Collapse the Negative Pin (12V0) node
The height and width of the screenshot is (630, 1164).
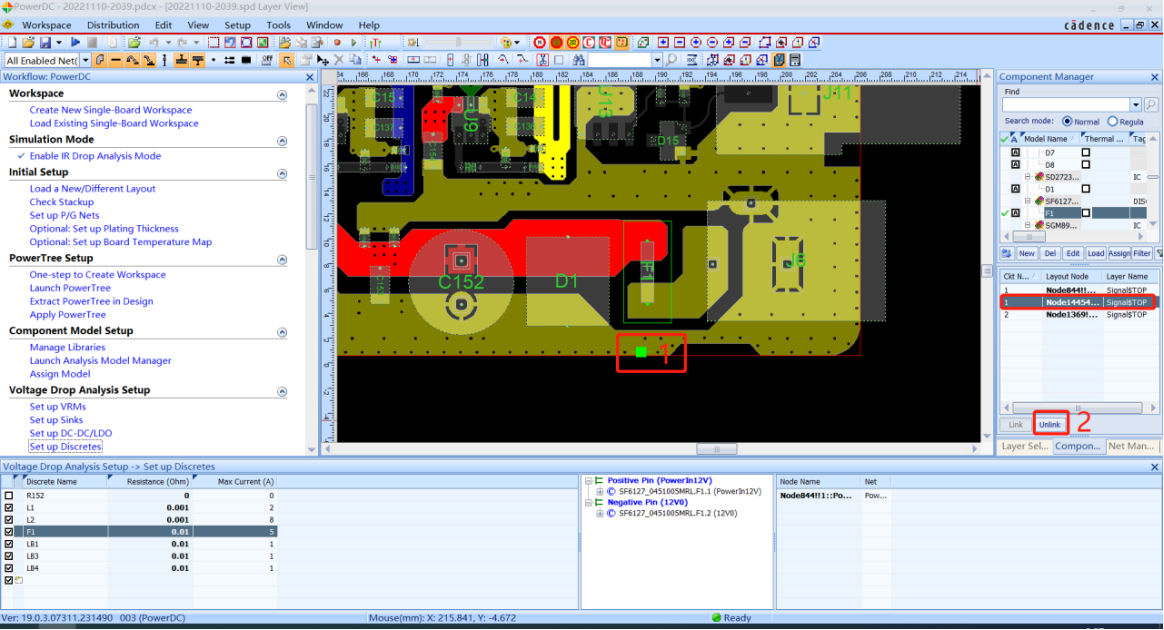[589, 502]
